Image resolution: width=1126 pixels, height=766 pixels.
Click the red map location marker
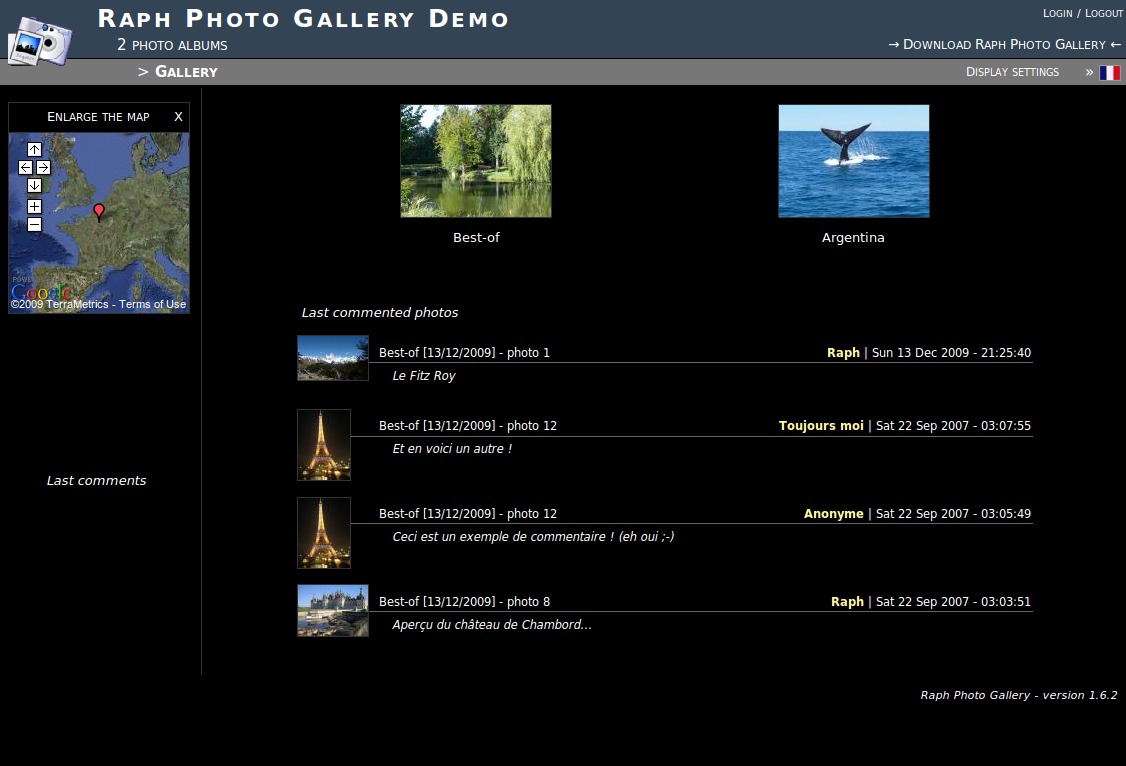98,211
